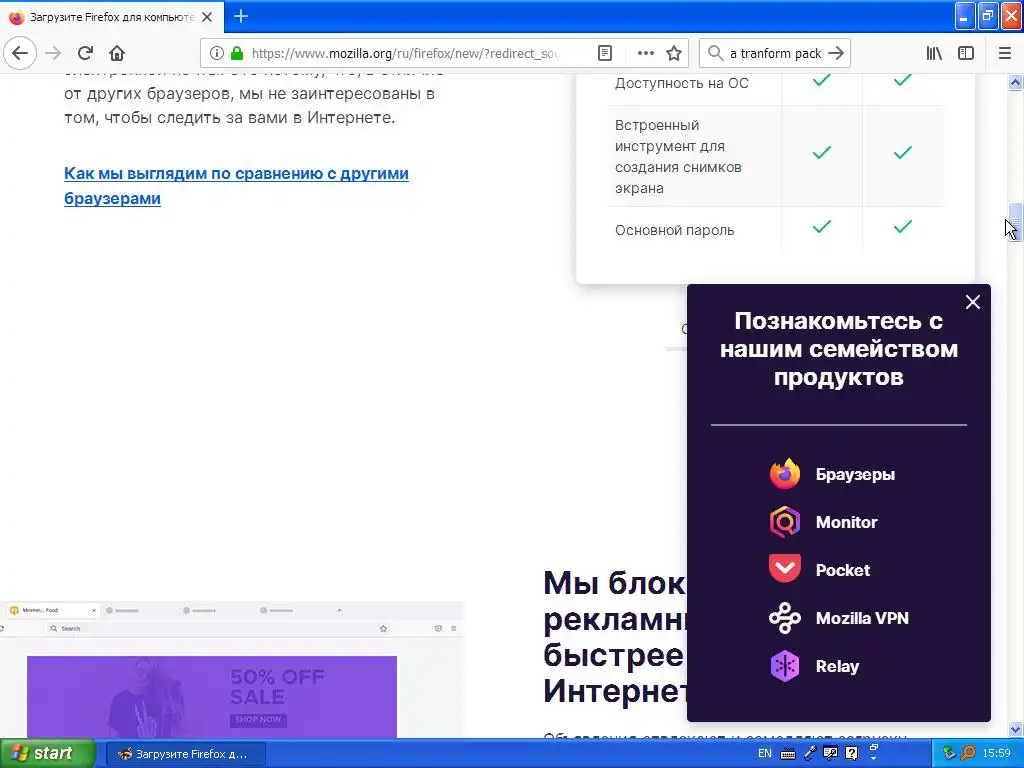Toggle the sidebars panel icon

[966, 53]
